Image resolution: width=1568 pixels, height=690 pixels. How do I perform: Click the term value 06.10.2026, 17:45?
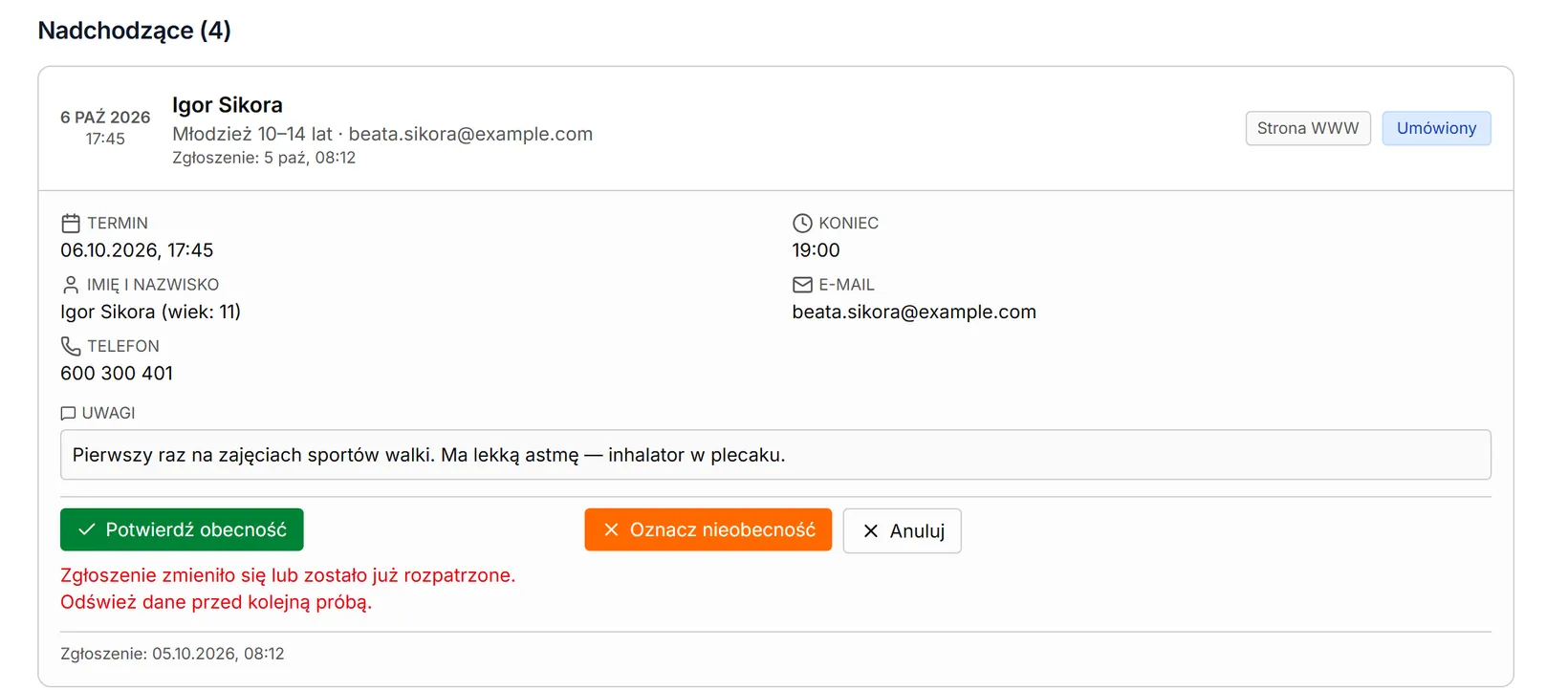click(137, 250)
